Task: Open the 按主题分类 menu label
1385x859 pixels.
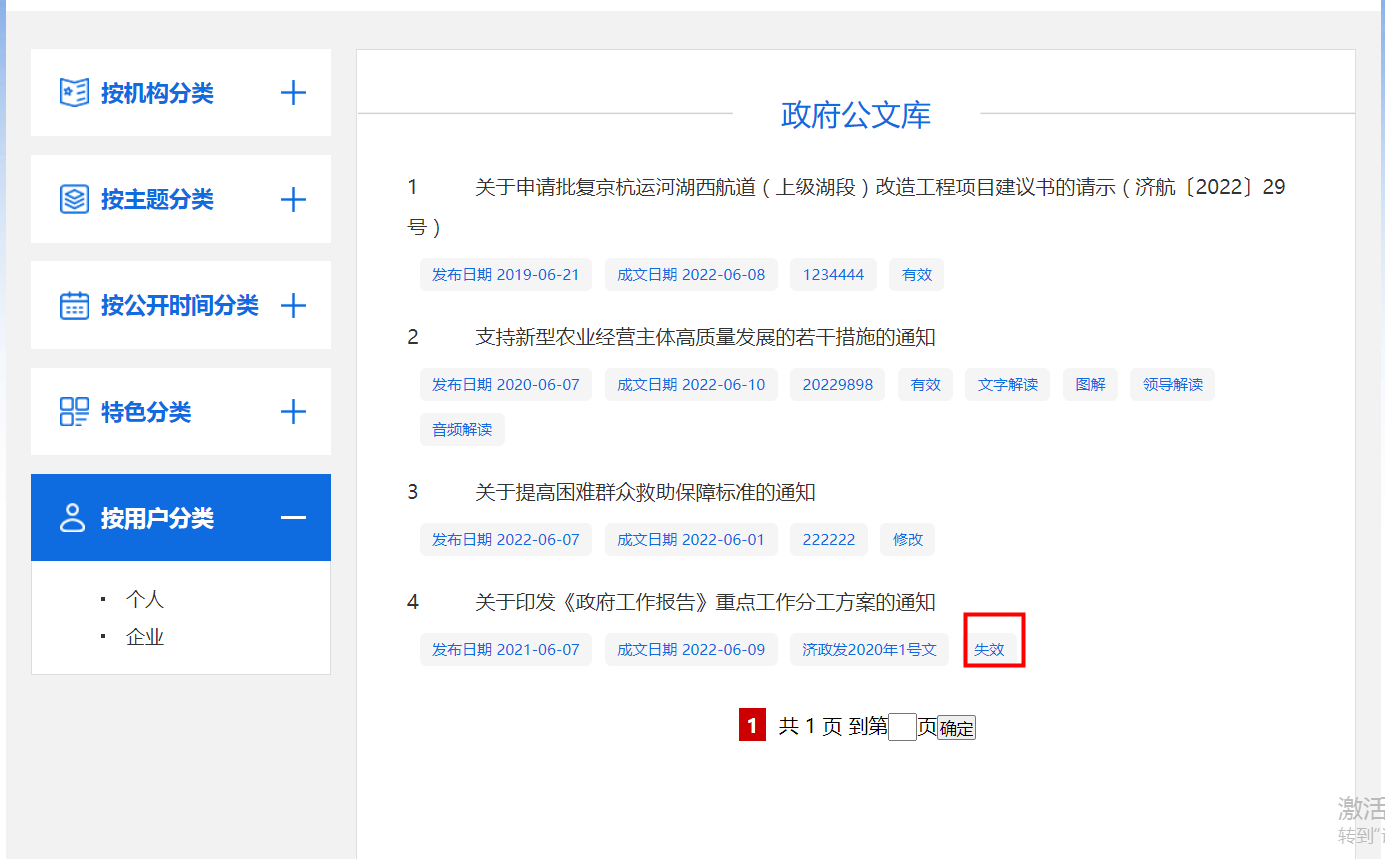Action: pos(157,199)
